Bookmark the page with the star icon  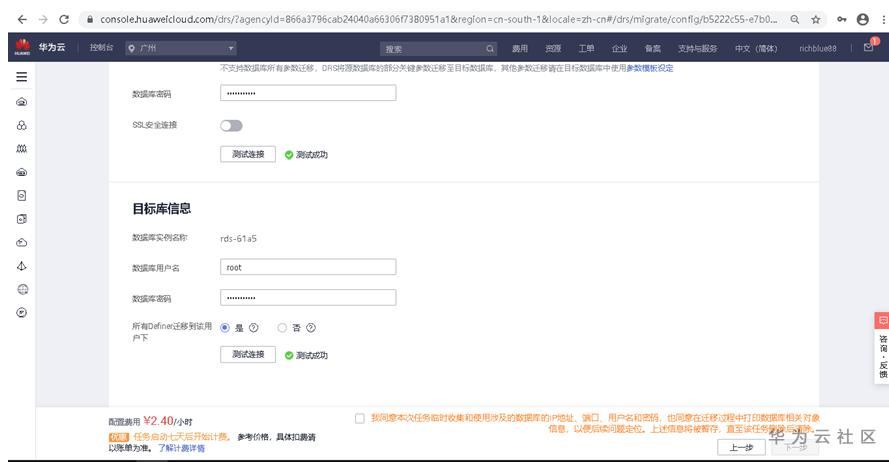(816, 19)
